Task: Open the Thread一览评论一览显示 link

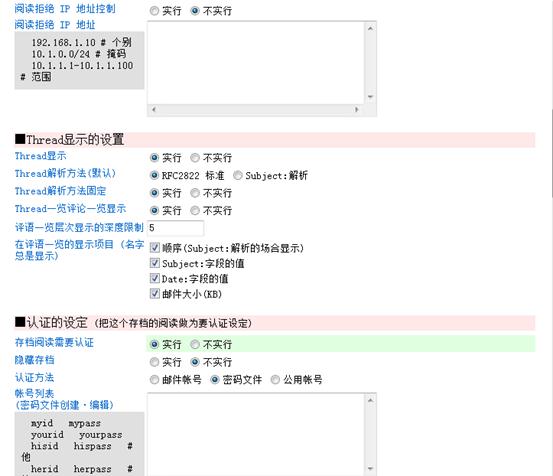Action: coord(70,209)
